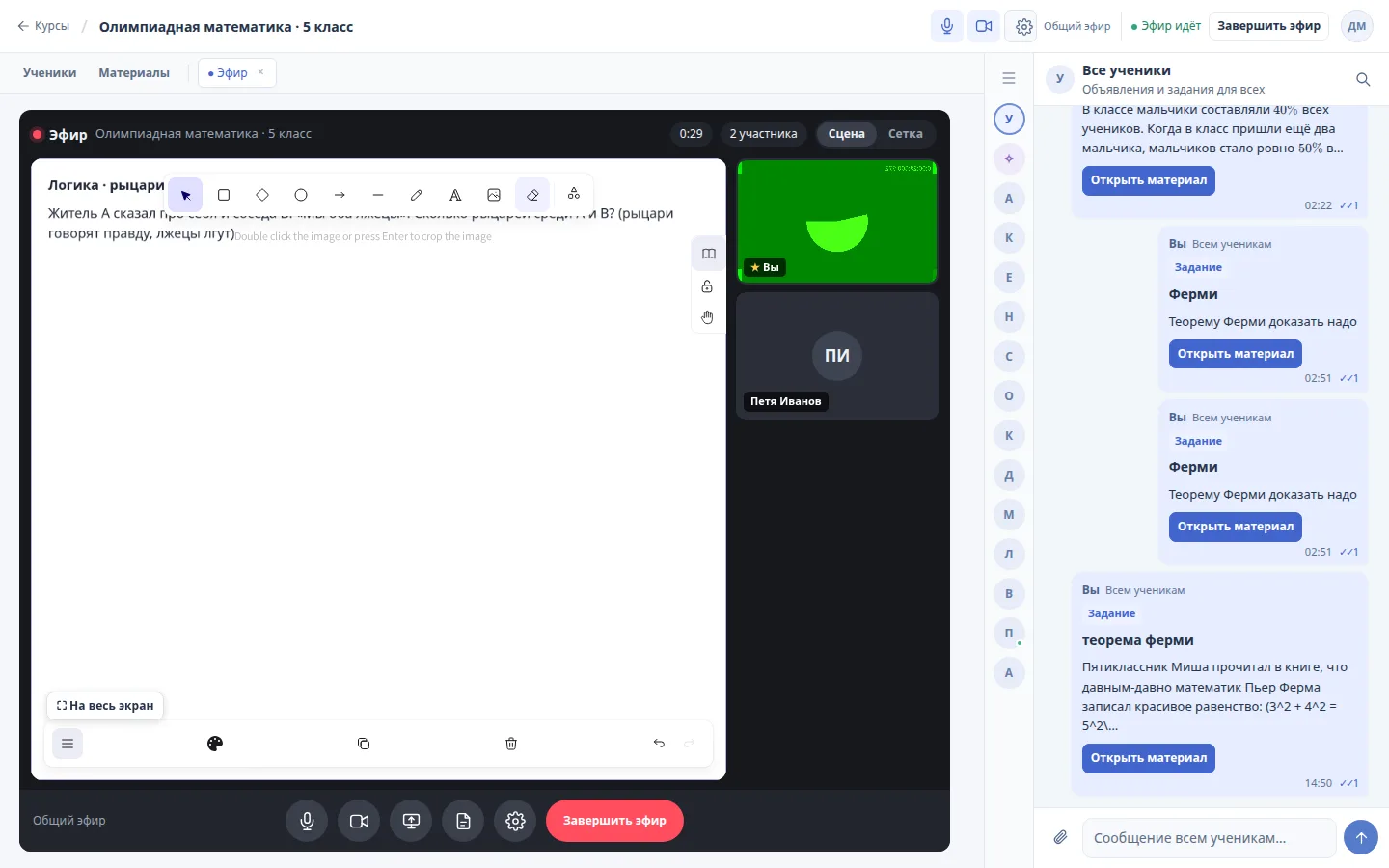Select the Pencil freehand draw tool
The width and height of the screenshot is (1389, 868).
pos(417,195)
